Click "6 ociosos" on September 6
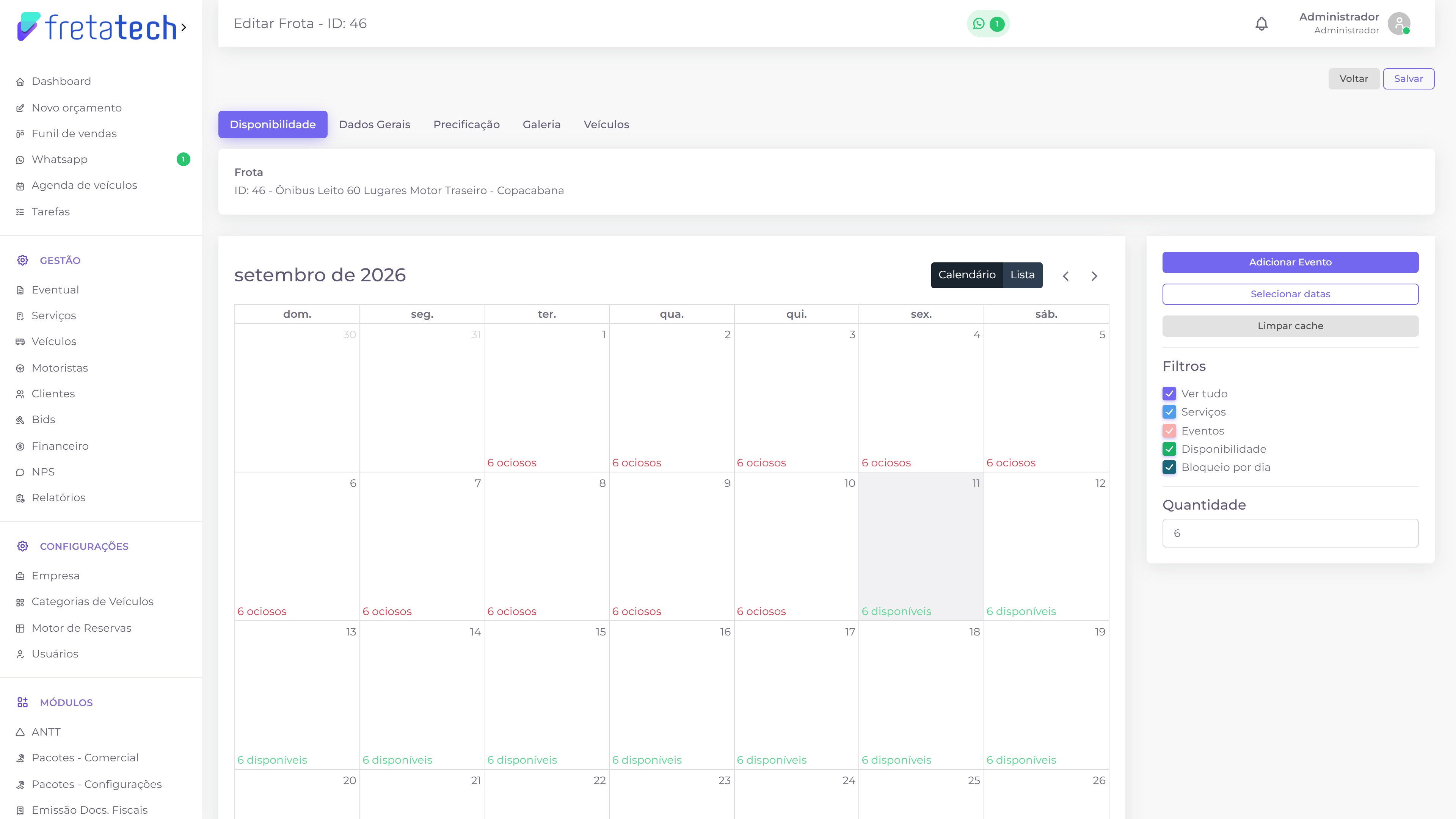The width and height of the screenshot is (1456, 819). (x=262, y=612)
